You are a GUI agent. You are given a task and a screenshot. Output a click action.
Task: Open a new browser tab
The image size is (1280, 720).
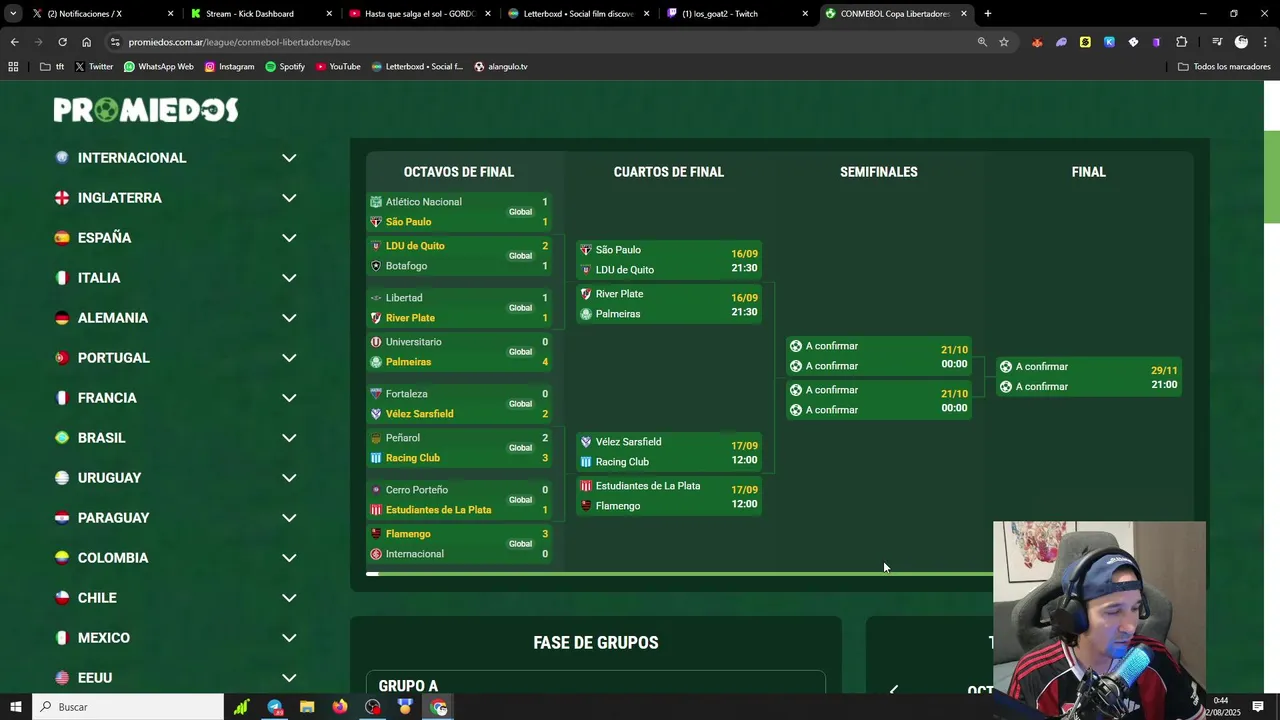coord(988,14)
